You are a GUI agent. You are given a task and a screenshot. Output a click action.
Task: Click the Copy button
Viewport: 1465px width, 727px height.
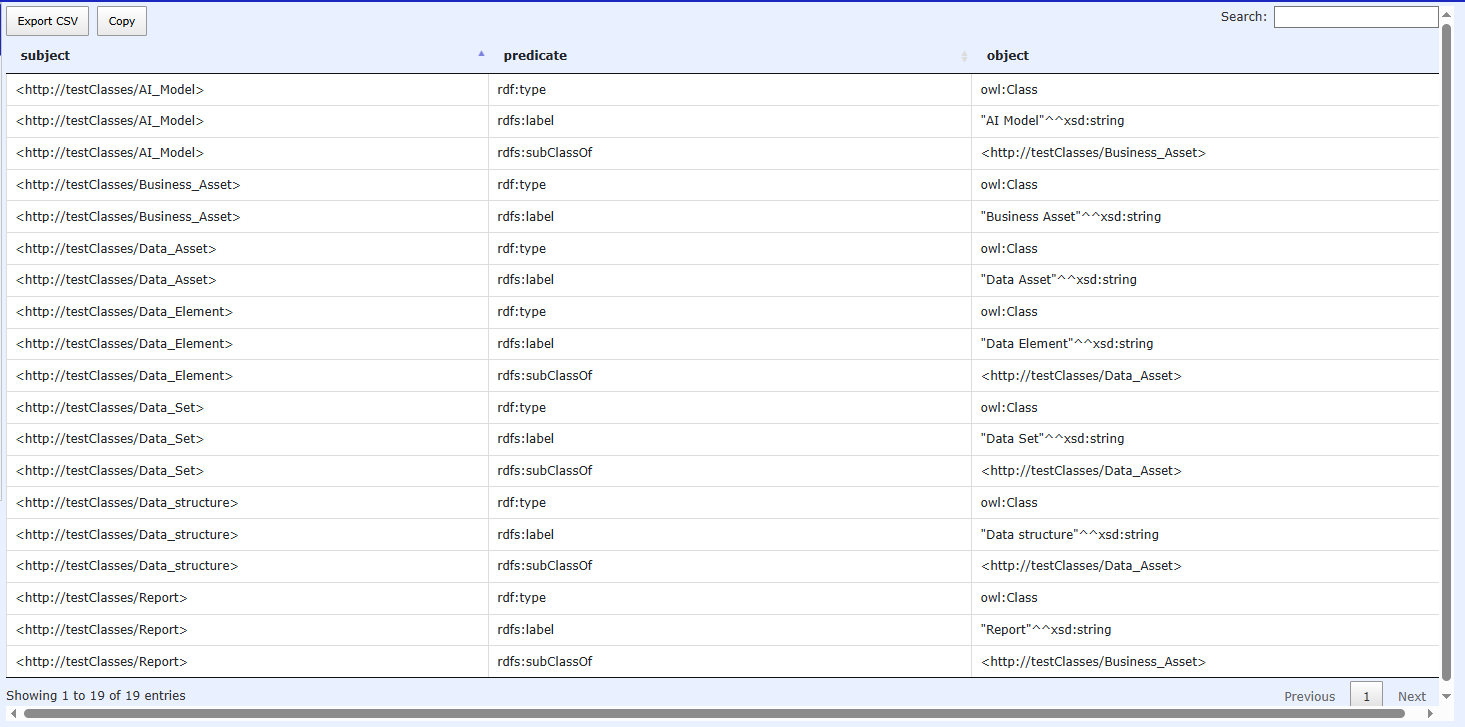122,21
